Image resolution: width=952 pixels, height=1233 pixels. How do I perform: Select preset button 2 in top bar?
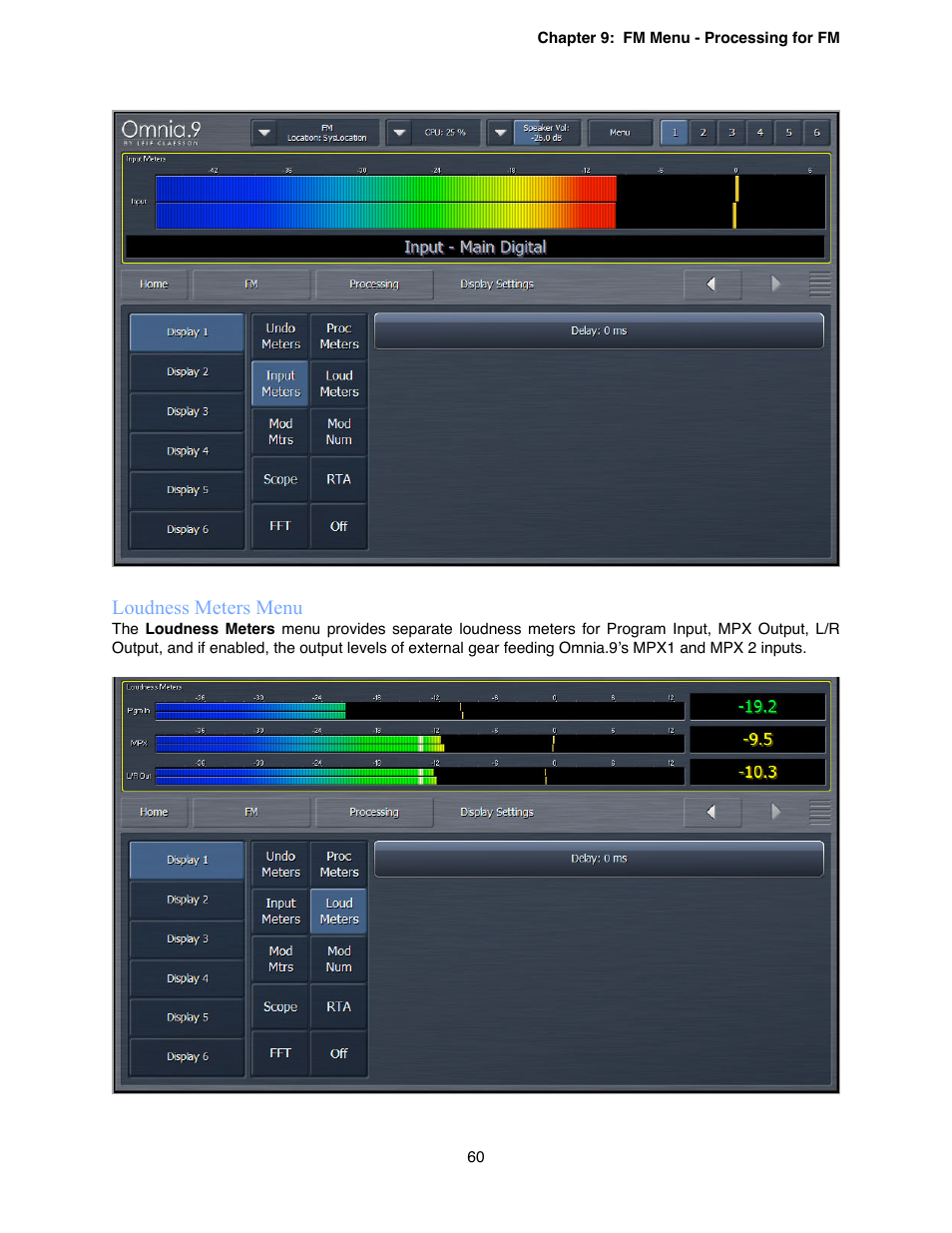(x=703, y=132)
